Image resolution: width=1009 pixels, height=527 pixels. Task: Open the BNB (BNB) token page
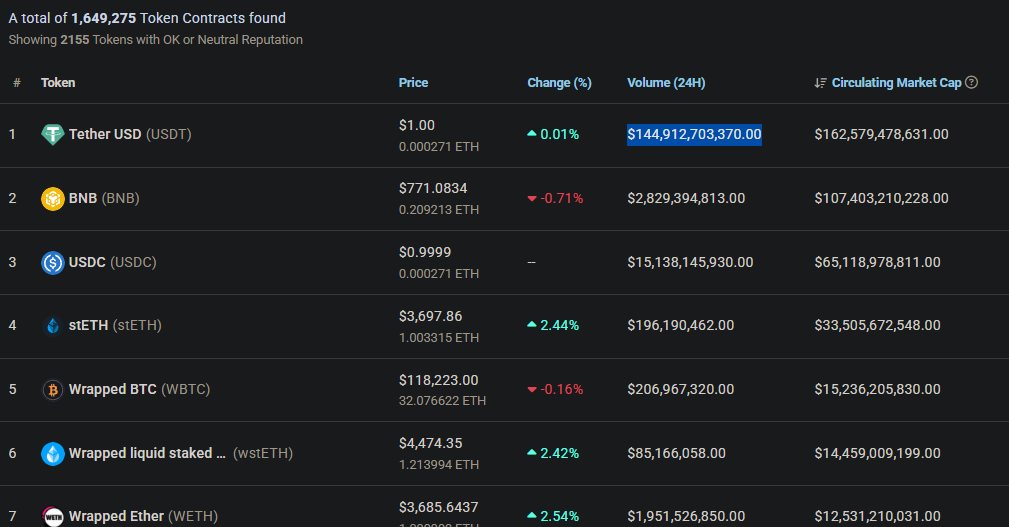point(104,198)
